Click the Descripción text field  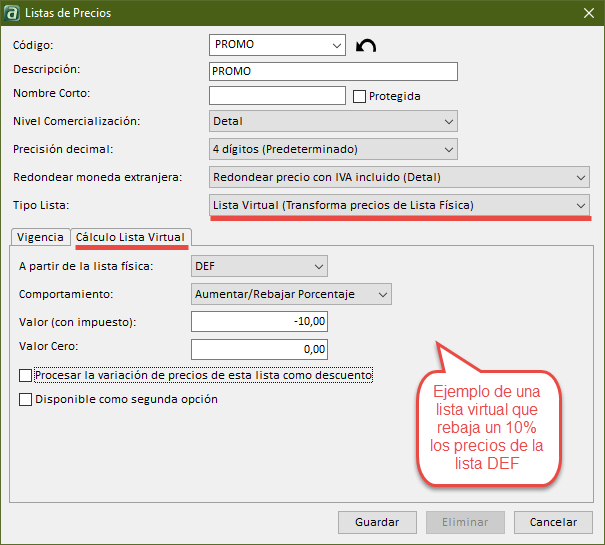(x=333, y=71)
